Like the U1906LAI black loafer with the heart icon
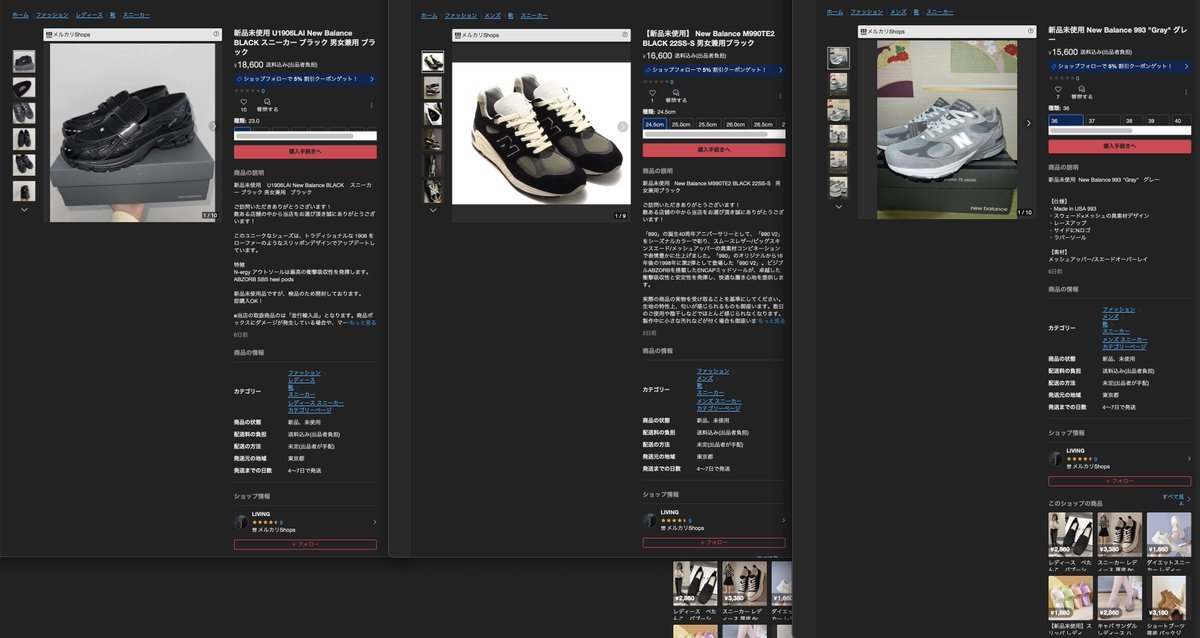1200x638 pixels. click(243, 101)
